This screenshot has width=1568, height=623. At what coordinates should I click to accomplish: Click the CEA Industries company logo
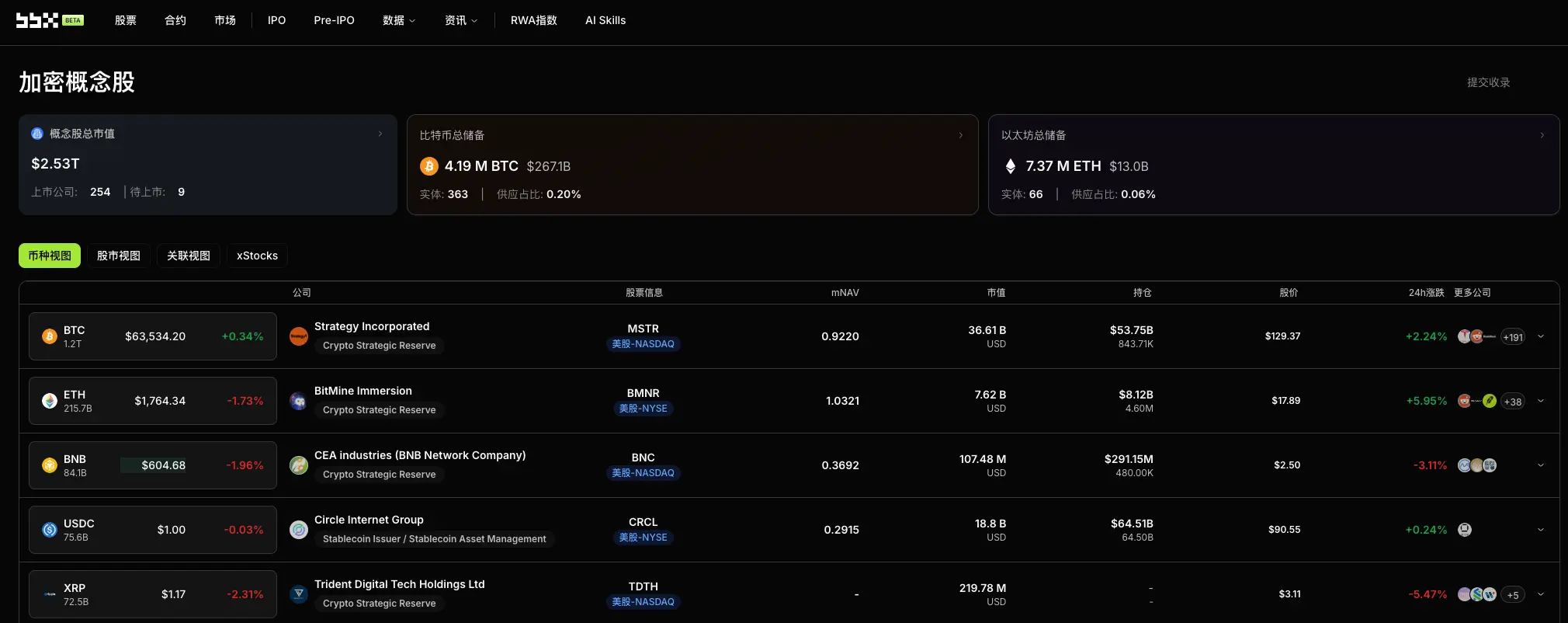299,465
